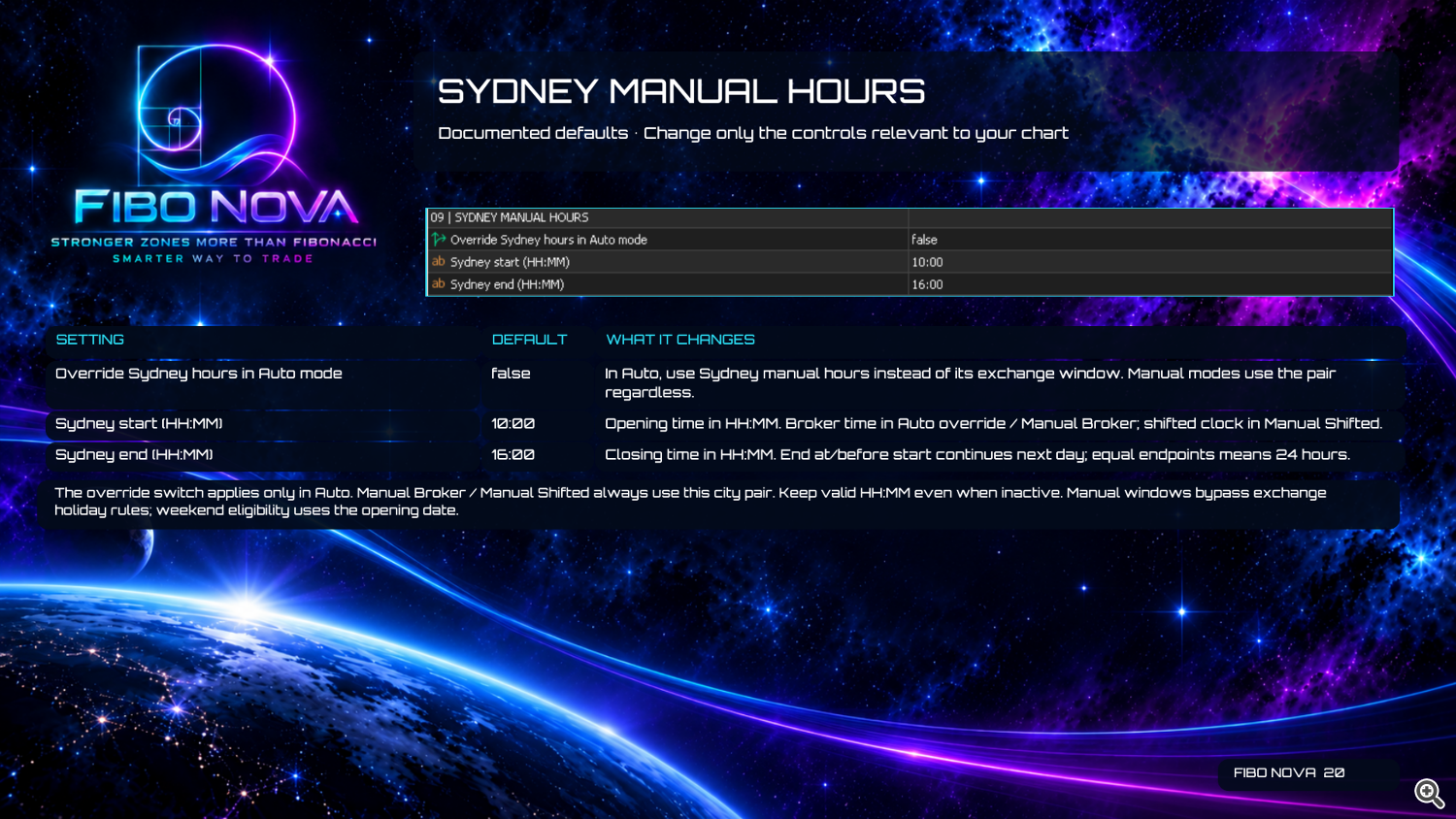
Task: Click the 'override switch applies only in Auto' note
Action: pyautogui.click(x=690, y=502)
